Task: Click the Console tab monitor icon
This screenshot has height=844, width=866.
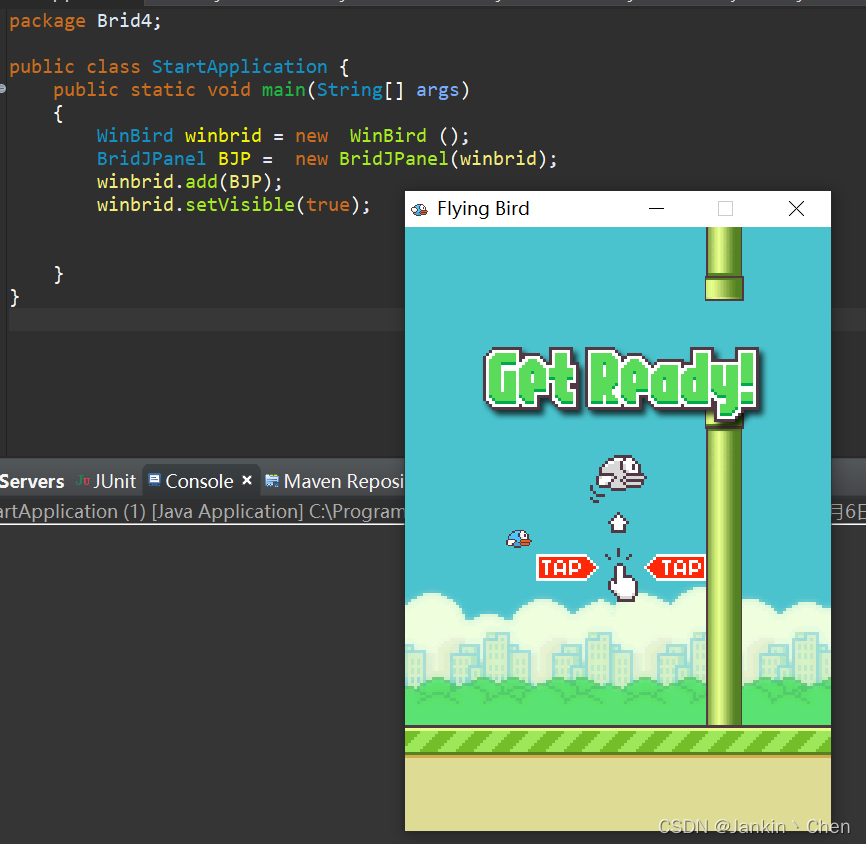Action: (155, 479)
